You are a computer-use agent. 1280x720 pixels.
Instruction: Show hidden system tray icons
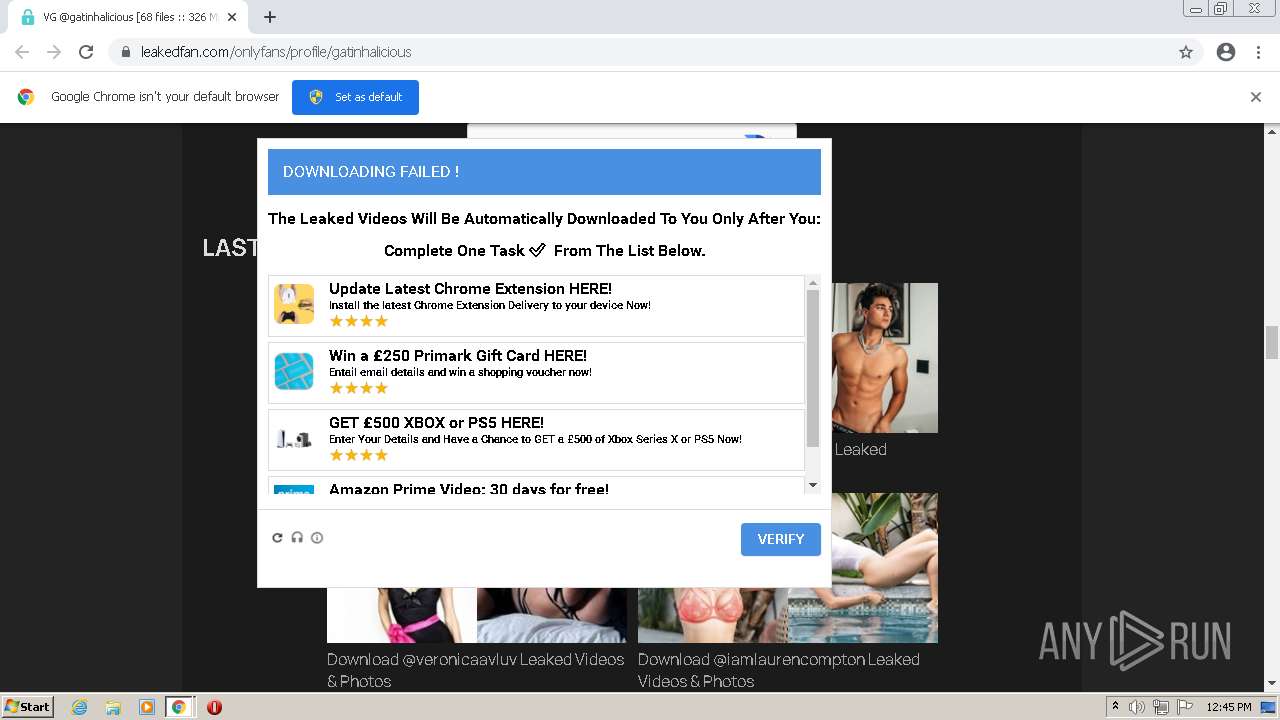[1115, 707]
